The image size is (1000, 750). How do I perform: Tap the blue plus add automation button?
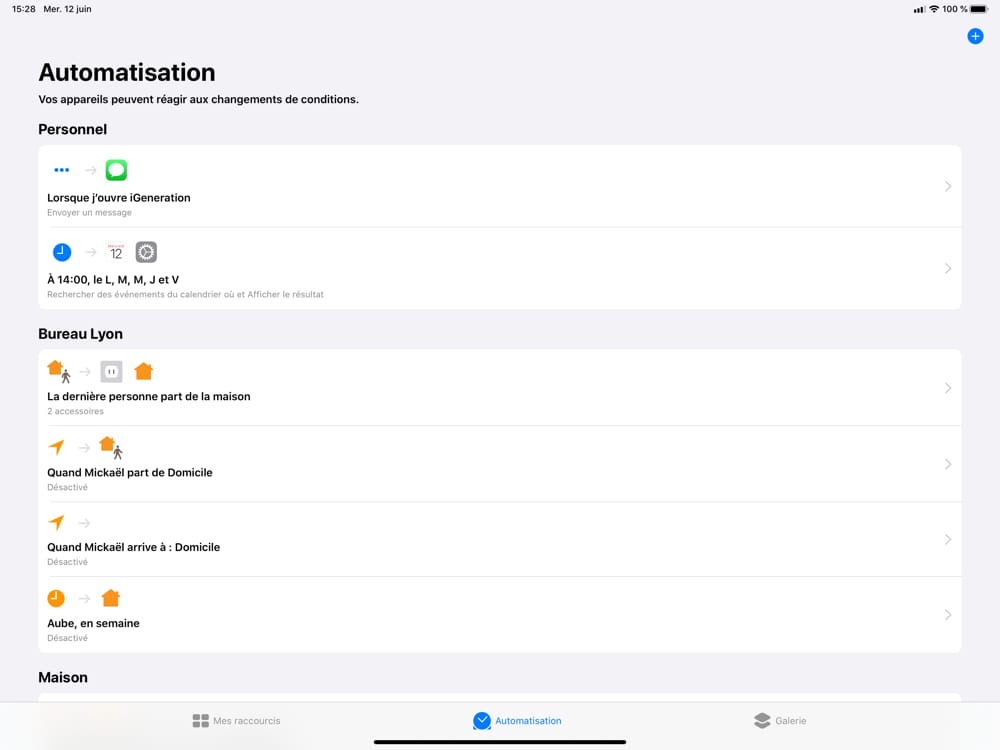click(x=974, y=36)
